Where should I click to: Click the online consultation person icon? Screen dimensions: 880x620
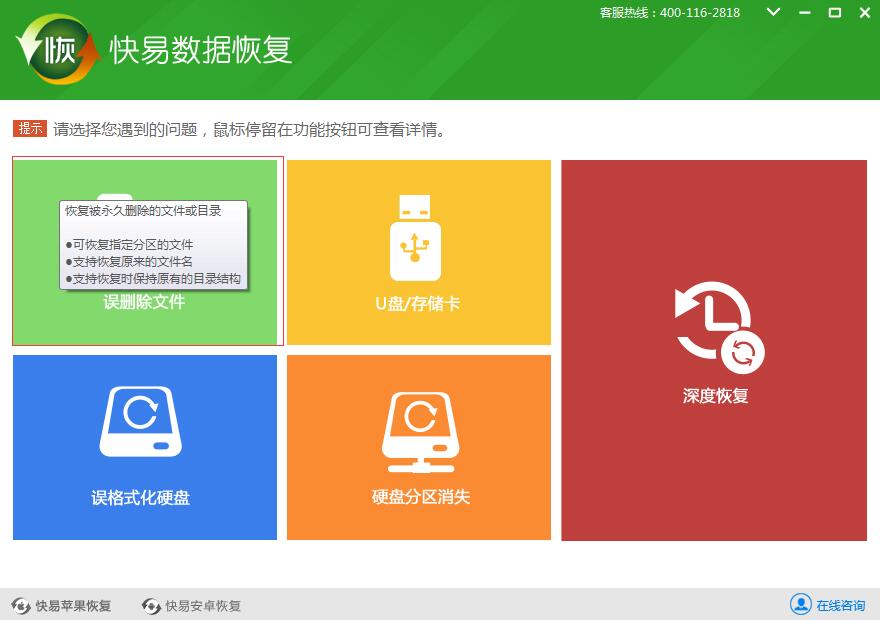tap(800, 604)
